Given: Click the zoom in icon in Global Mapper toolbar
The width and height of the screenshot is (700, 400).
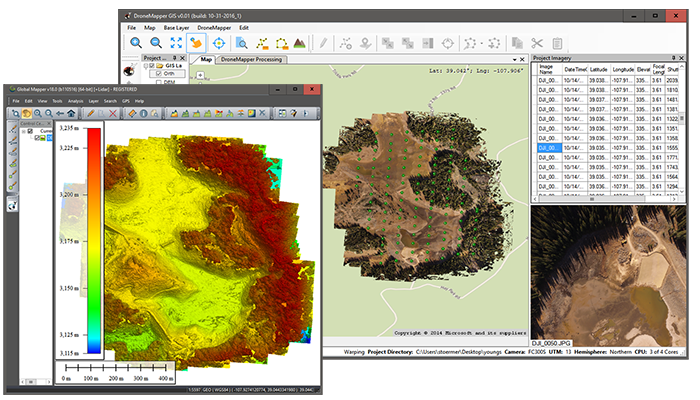Looking at the screenshot, I should [38, 113].
